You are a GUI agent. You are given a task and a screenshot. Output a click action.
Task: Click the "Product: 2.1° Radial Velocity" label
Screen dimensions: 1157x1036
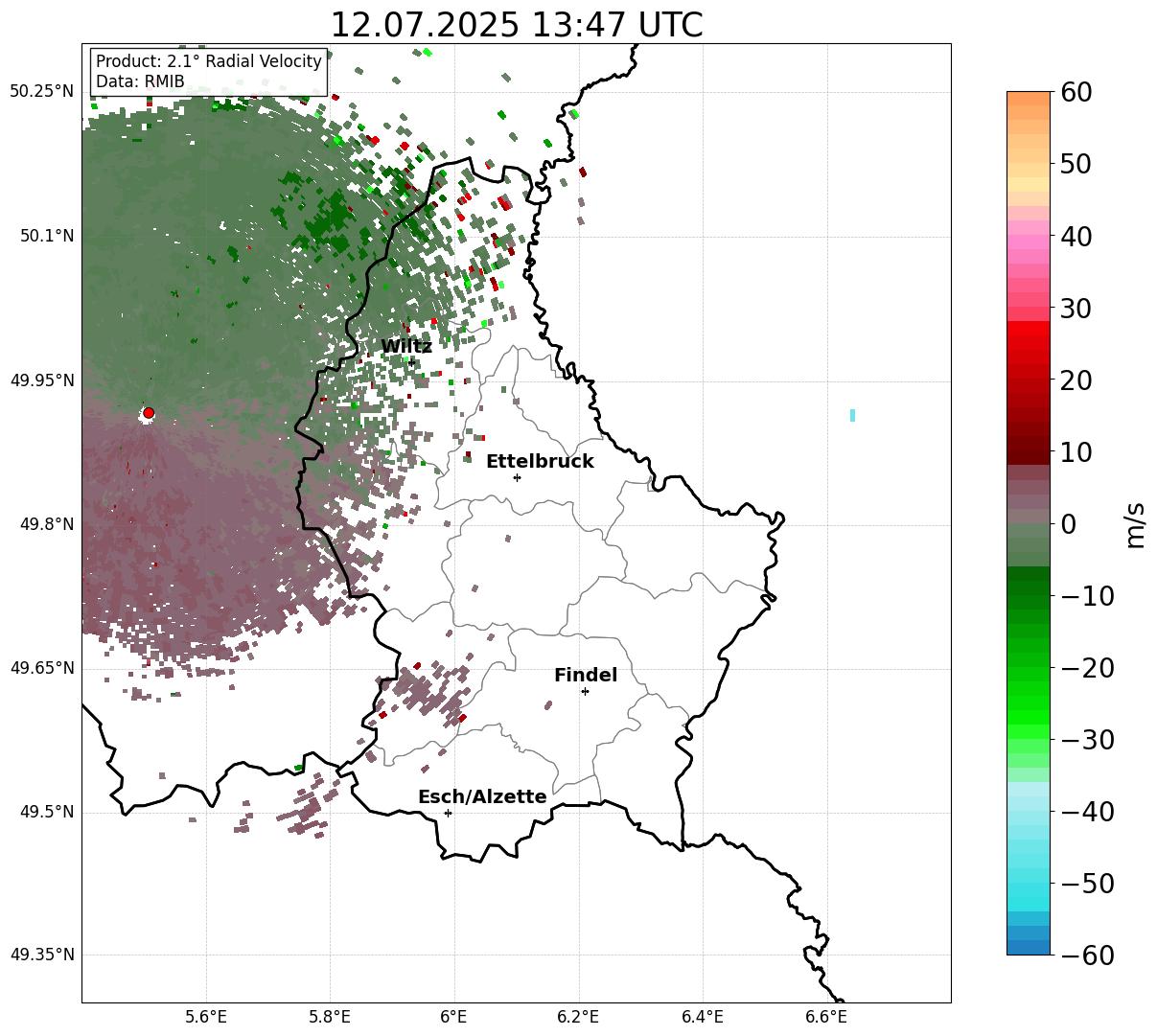click(209, 62)
